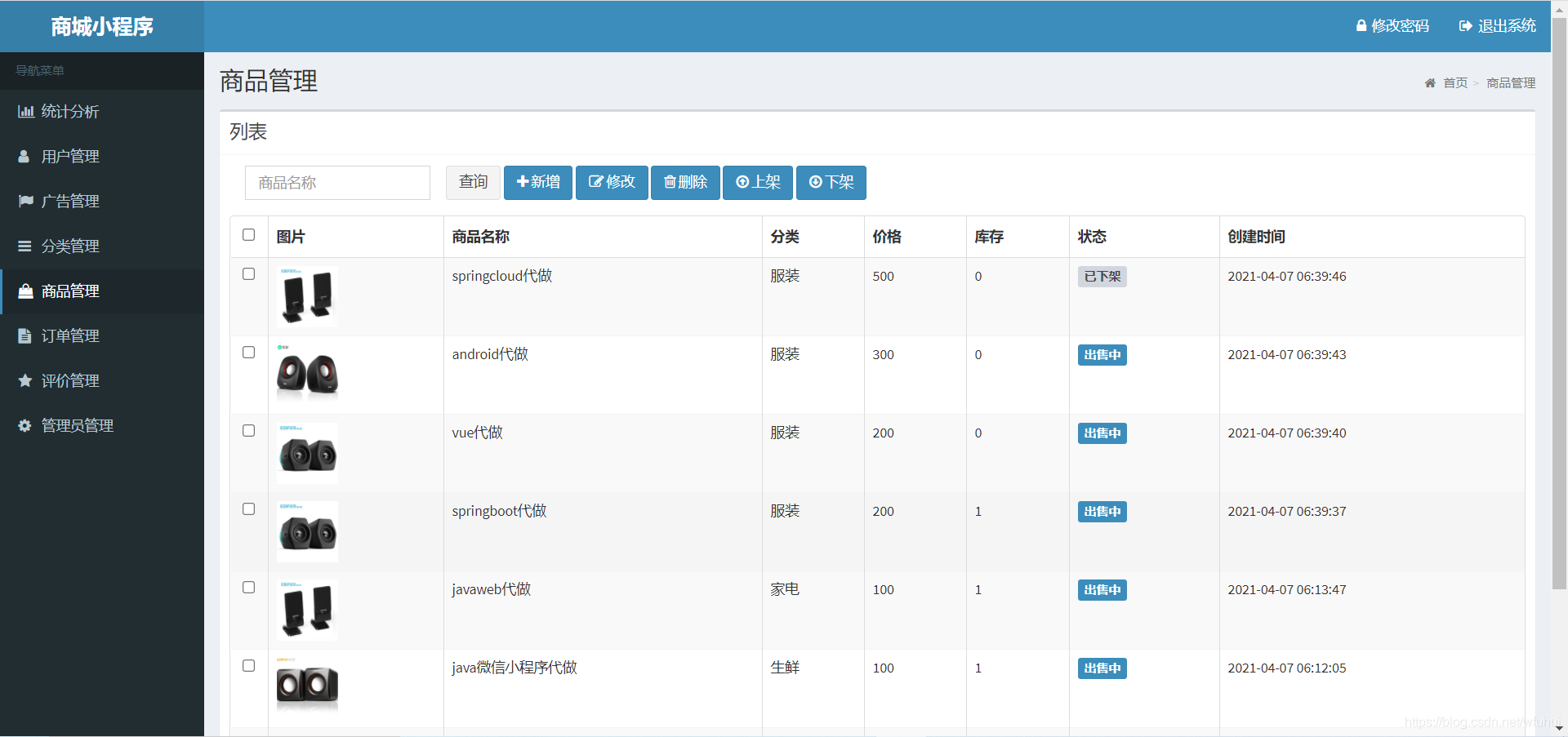
Task: Open the java微信小程序代做 product thumbnail
Action: [x=307, y=688]
